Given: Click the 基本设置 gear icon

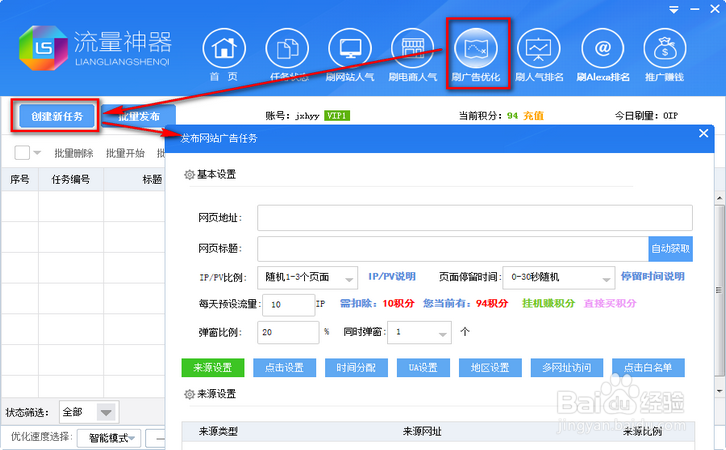Looking at the screenshot, I should point(189,175).
